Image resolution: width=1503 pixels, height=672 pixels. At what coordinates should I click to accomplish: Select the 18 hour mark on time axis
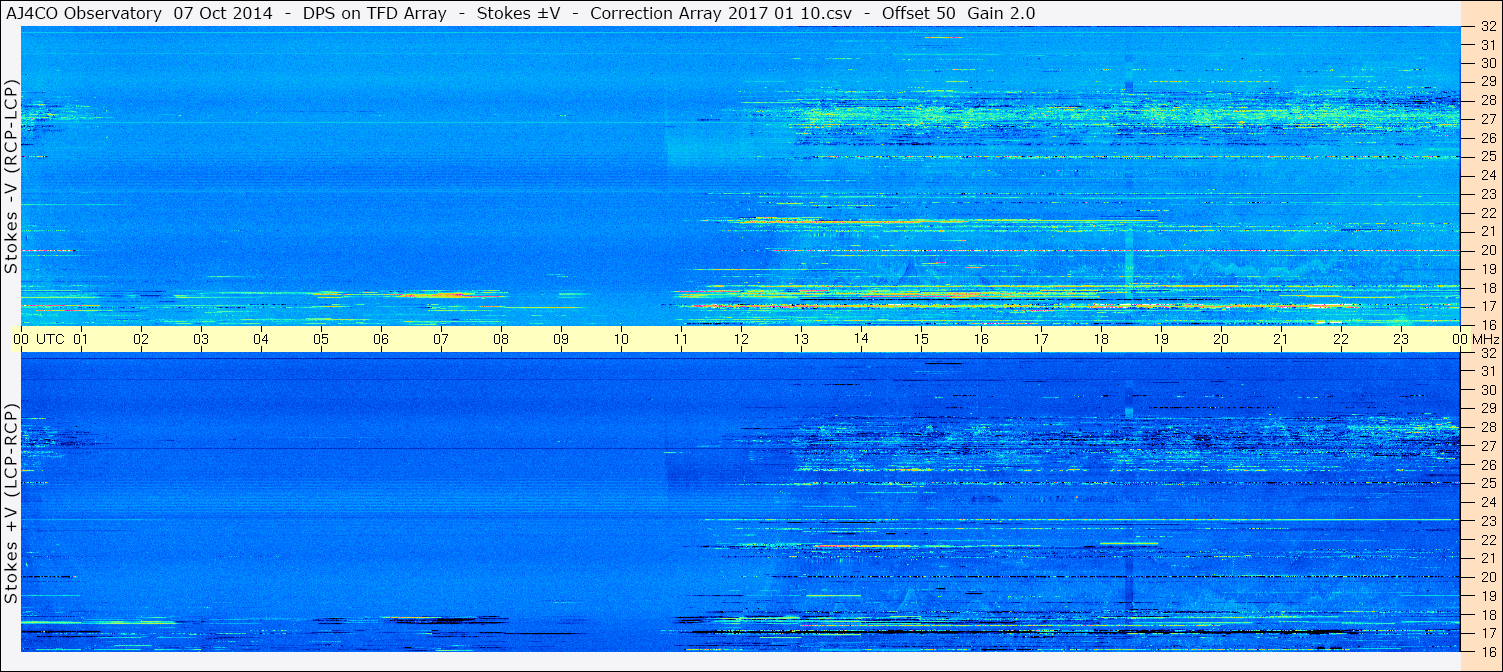click(1101, 339)
